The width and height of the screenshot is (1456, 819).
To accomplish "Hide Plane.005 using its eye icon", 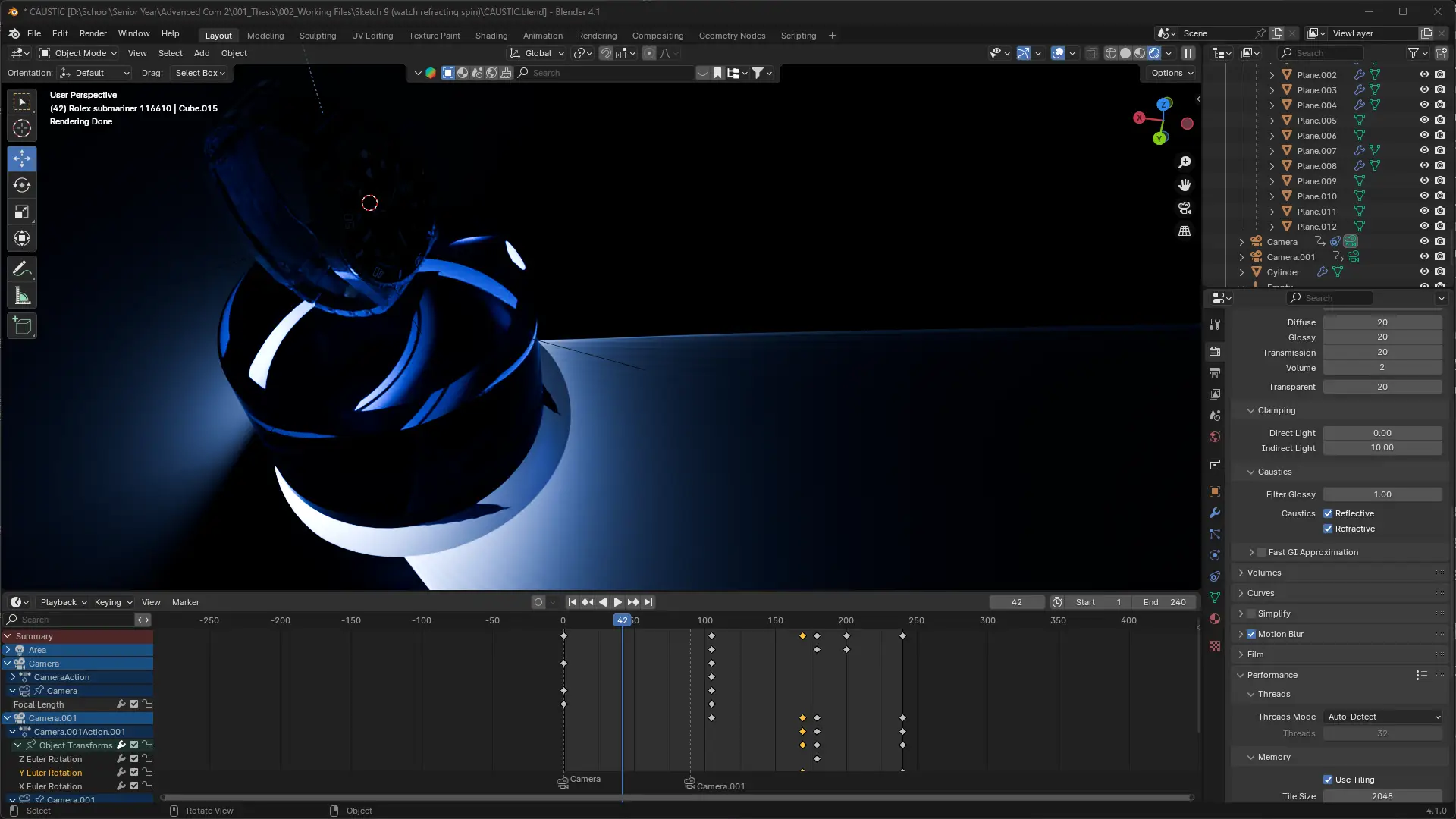I will (x=1424, y=120).
